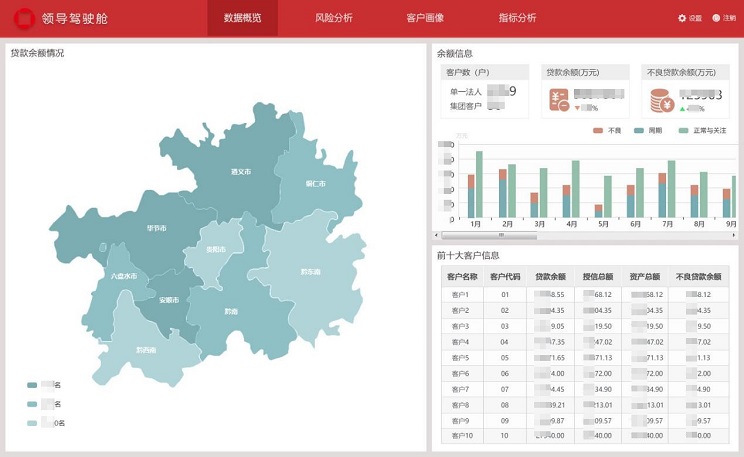Click the 贷款余额 column header
The height and width of the screenshot is (457, 744).
point(551,276)
